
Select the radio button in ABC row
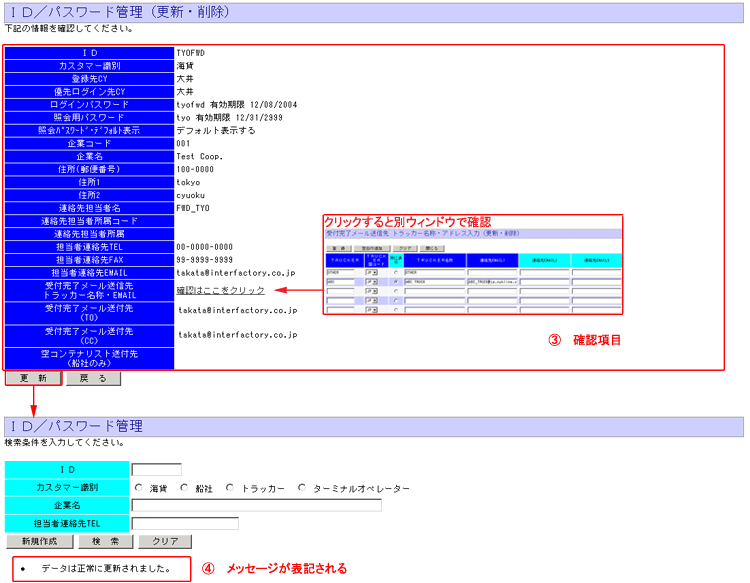coord(397,282)
